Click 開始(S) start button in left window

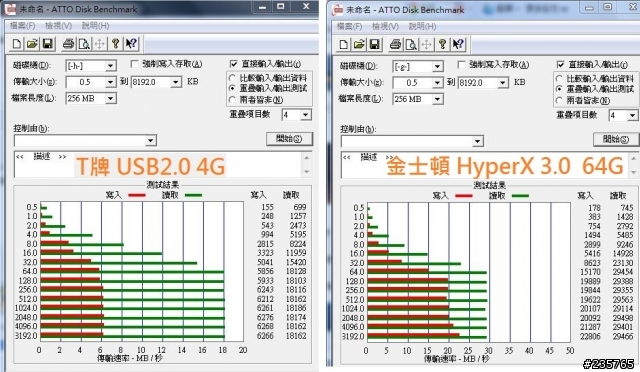coord(289,138)
